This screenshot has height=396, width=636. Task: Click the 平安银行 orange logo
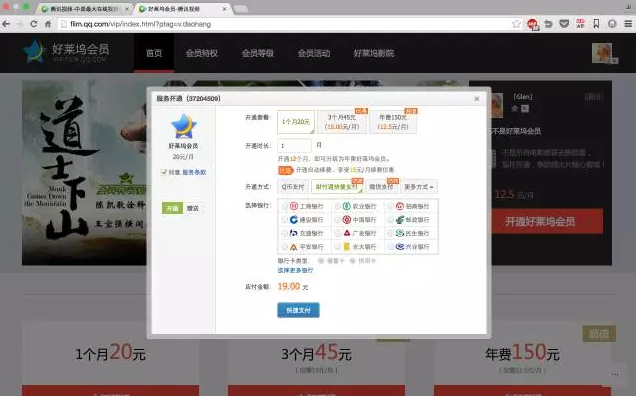pyautogui.click(x=294, y=247)
